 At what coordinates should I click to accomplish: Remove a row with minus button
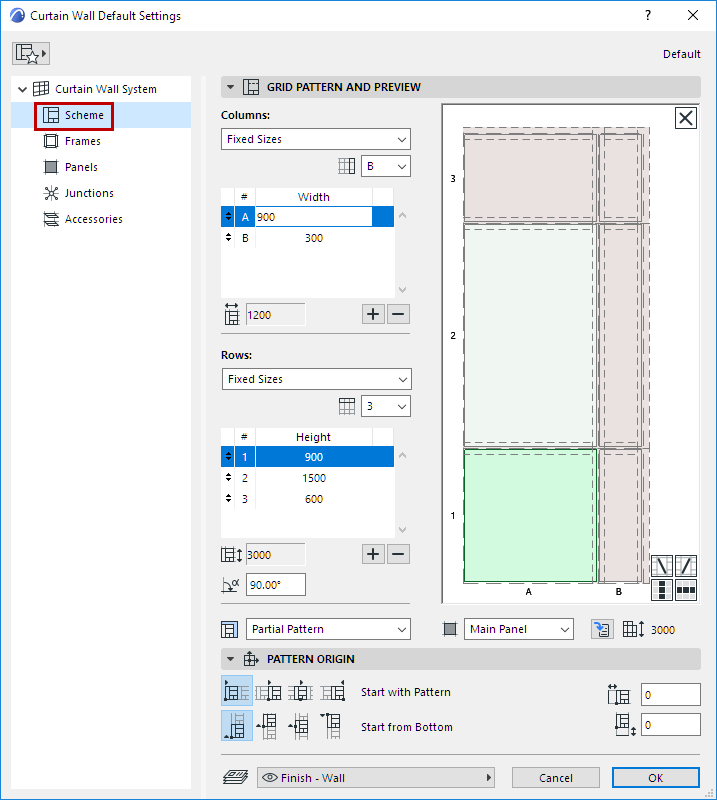[x=399, y=554]
